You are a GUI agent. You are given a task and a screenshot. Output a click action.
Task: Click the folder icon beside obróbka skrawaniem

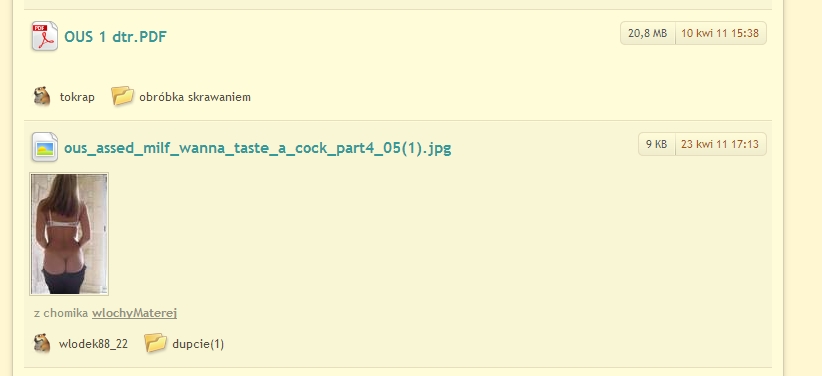[122, 96]
